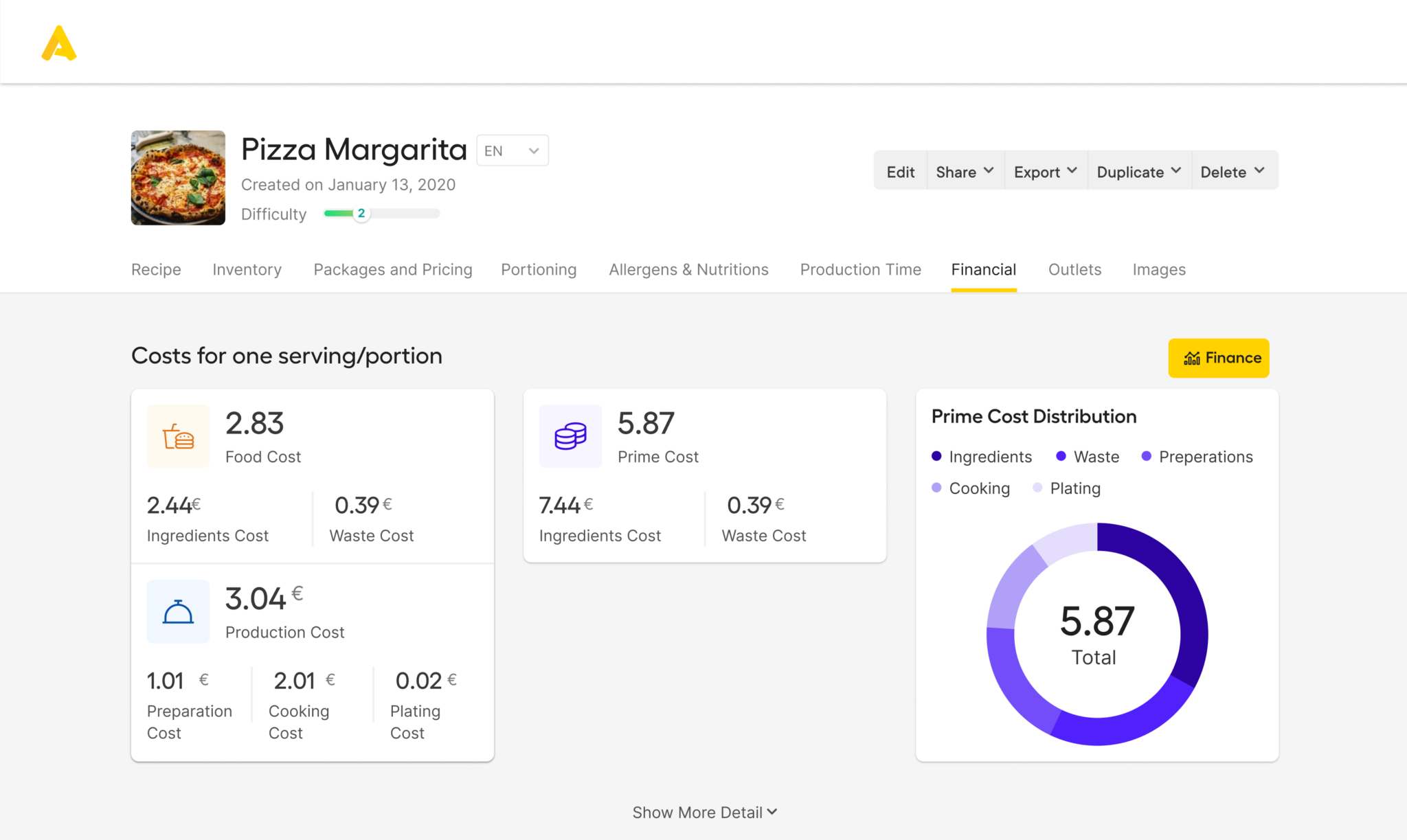
Task: Open the Packages and Pricing tab
Action: (392, 269)
